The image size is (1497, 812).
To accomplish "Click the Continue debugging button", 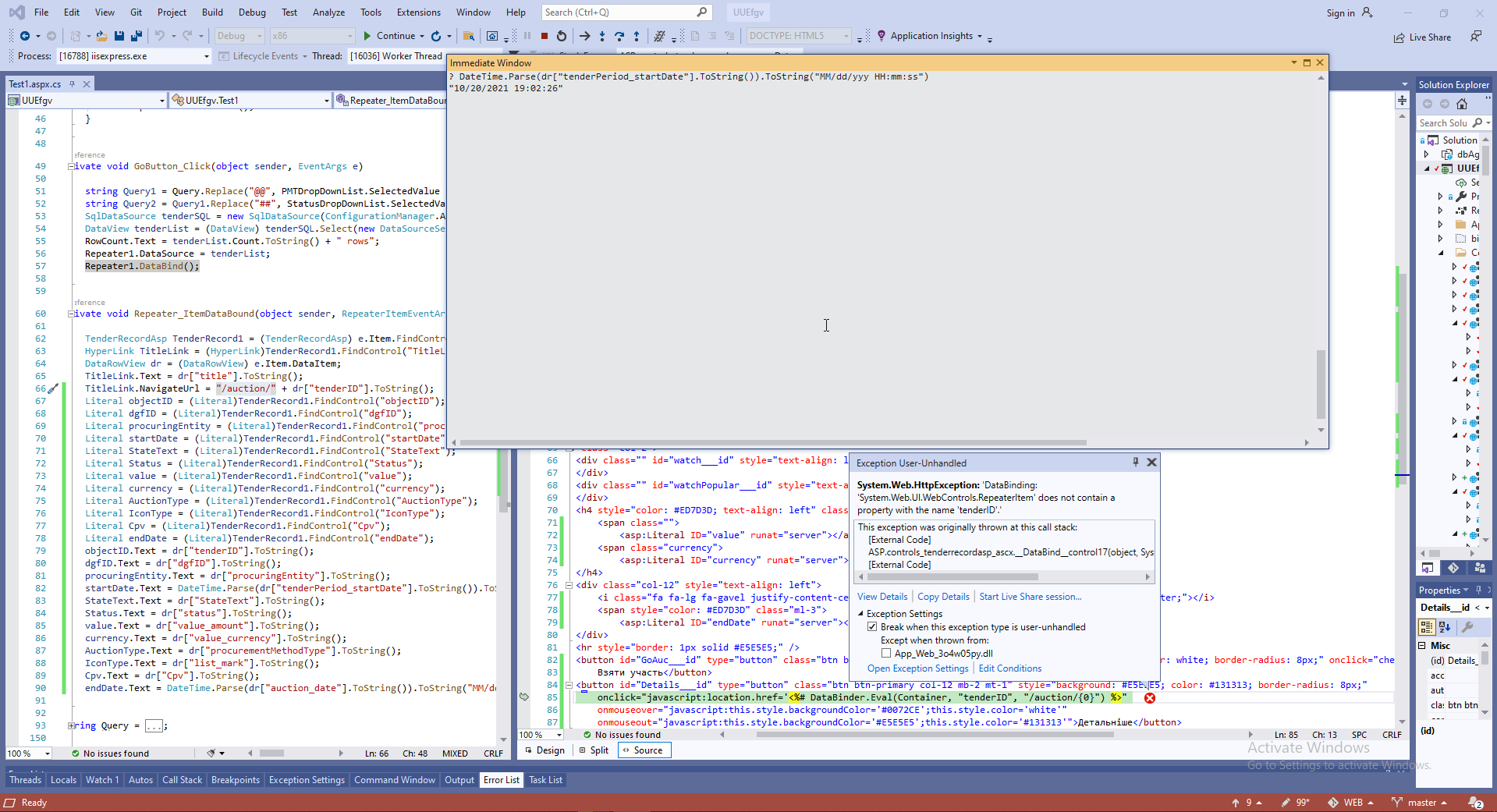I will [388, 36].
